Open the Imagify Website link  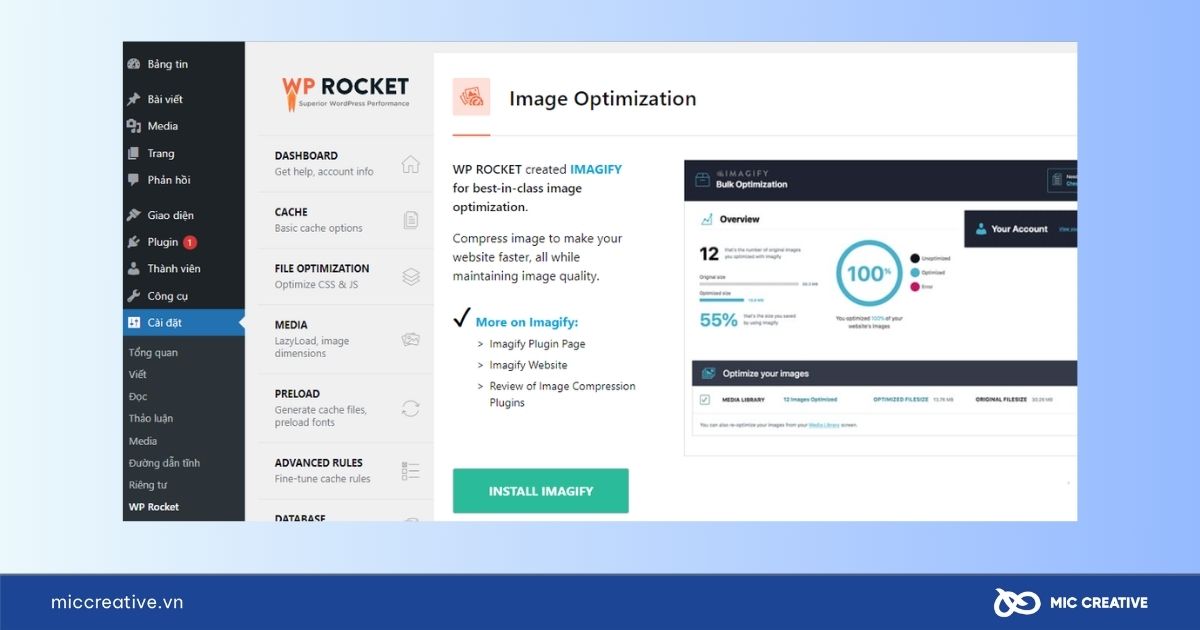point(528,365)
